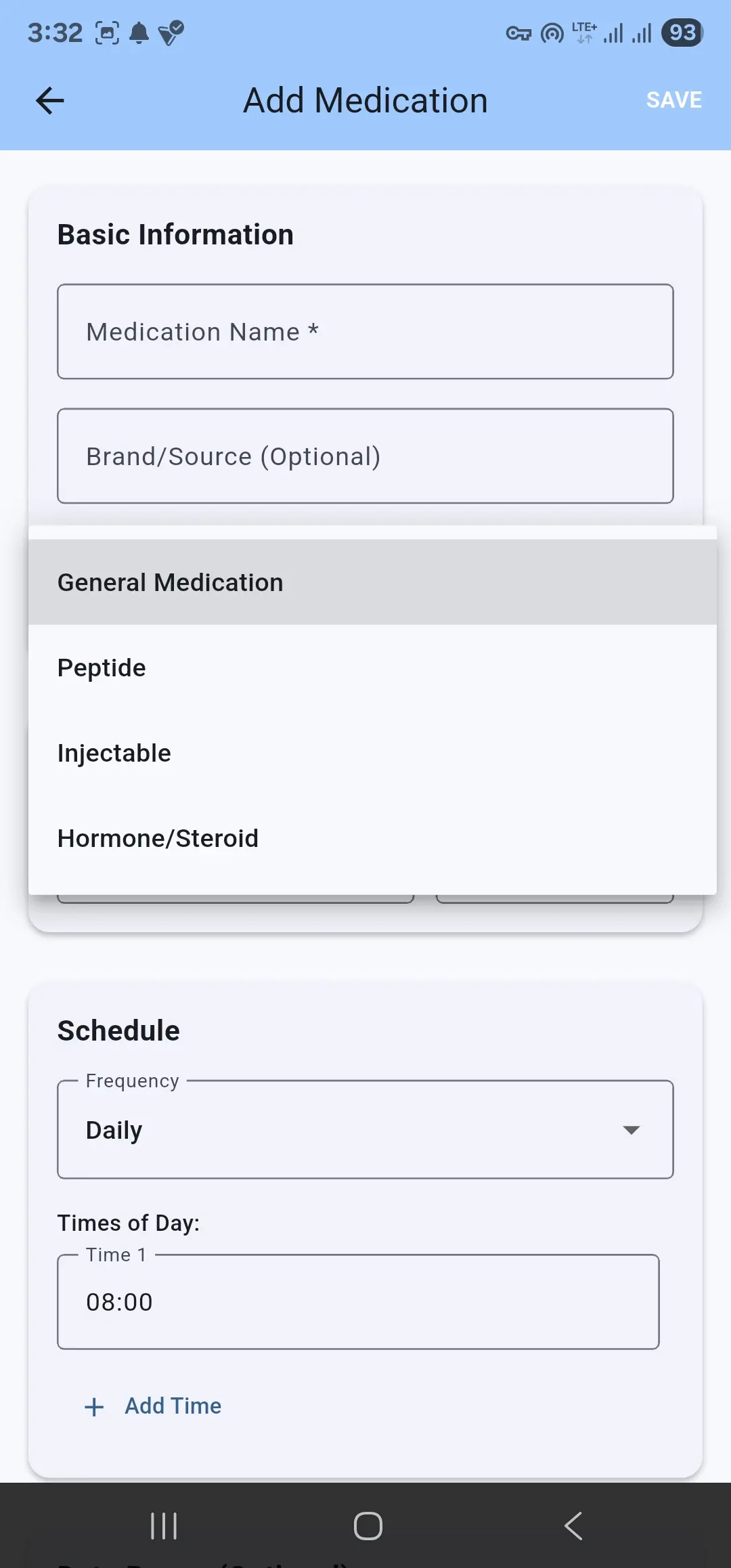
Task: Open Android recent apps button
Action: tap(164, 1526)
